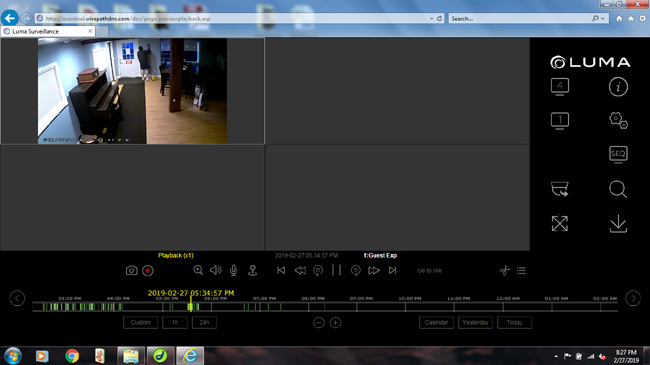The height and width of the screenshot is (365, 650).
Task: Select the 24h timeline range button
Action: (204, 322)
